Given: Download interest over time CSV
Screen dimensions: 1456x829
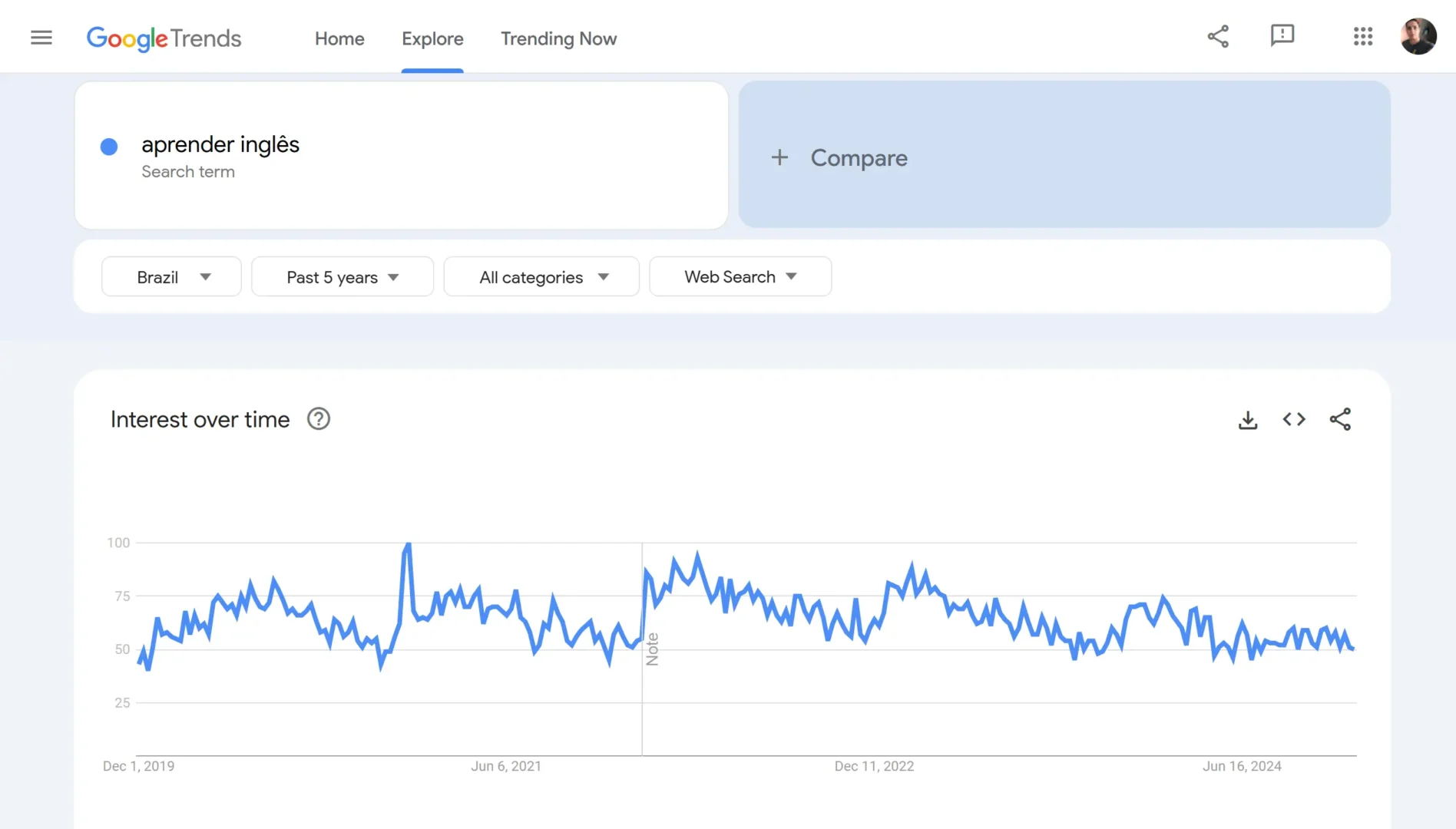Looking at the screenshot, I should coord(1248,419).
